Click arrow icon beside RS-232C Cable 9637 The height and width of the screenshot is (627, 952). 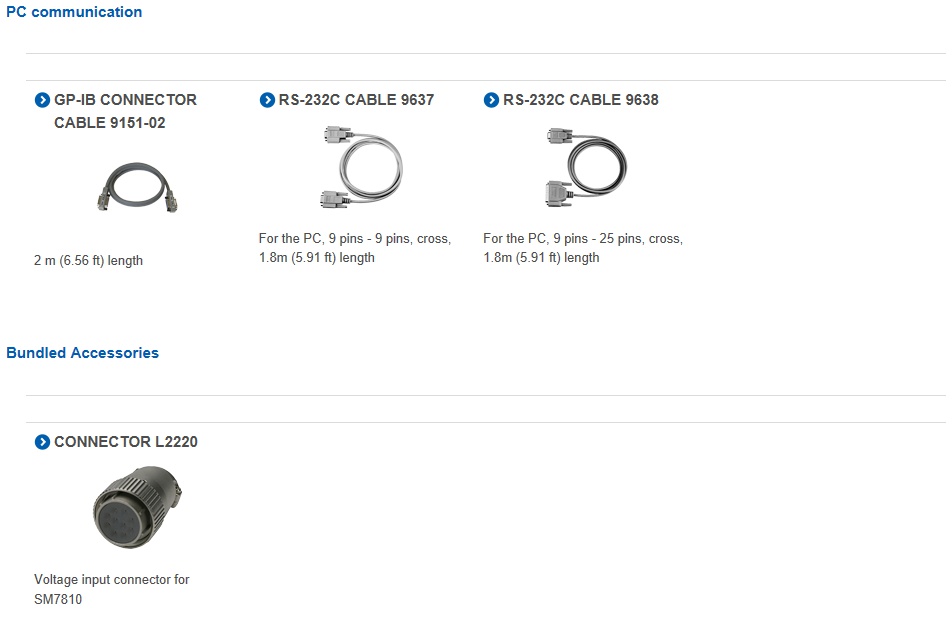[x=267, y=100]
